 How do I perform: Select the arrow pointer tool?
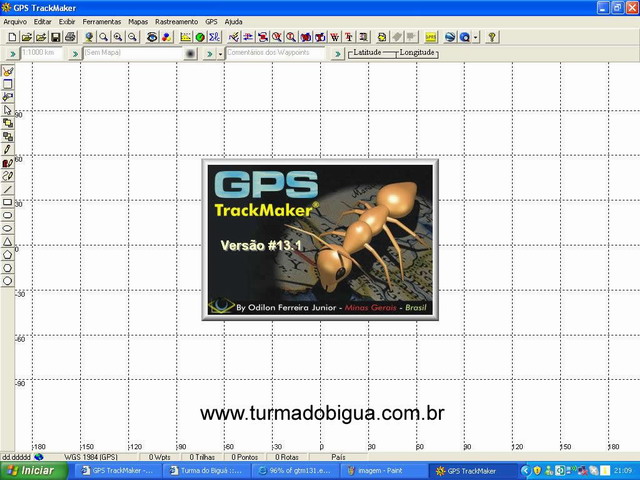[x=7, y=110]
